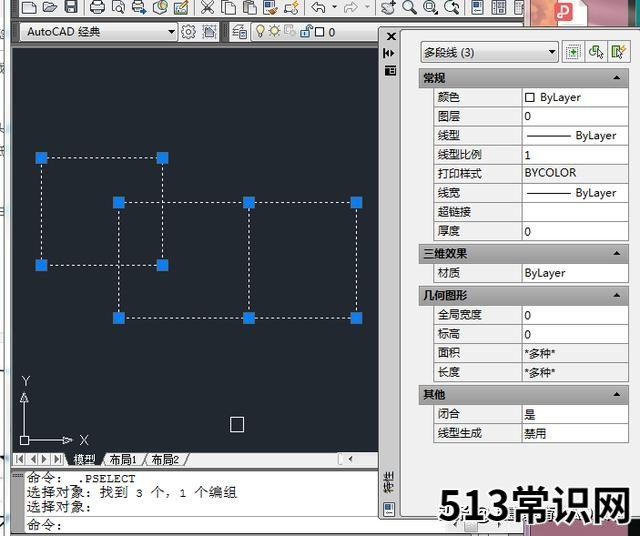The height and width of the screenshot is (536, 640).
Task: Click Zoom Previous icon
Action: point(451,7)
